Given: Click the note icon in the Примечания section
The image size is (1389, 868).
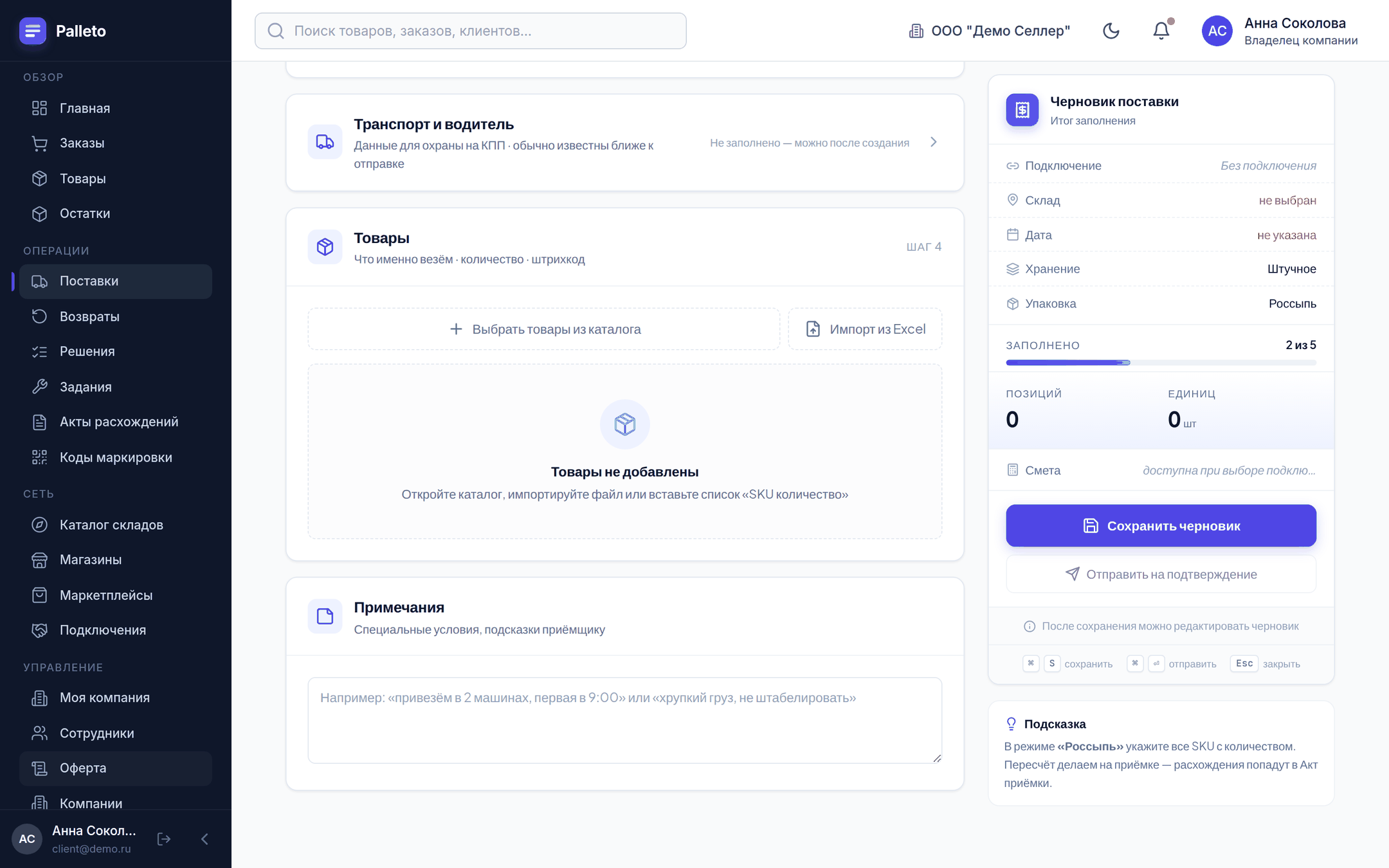Looking at the screenshot, I should point(325,617).
